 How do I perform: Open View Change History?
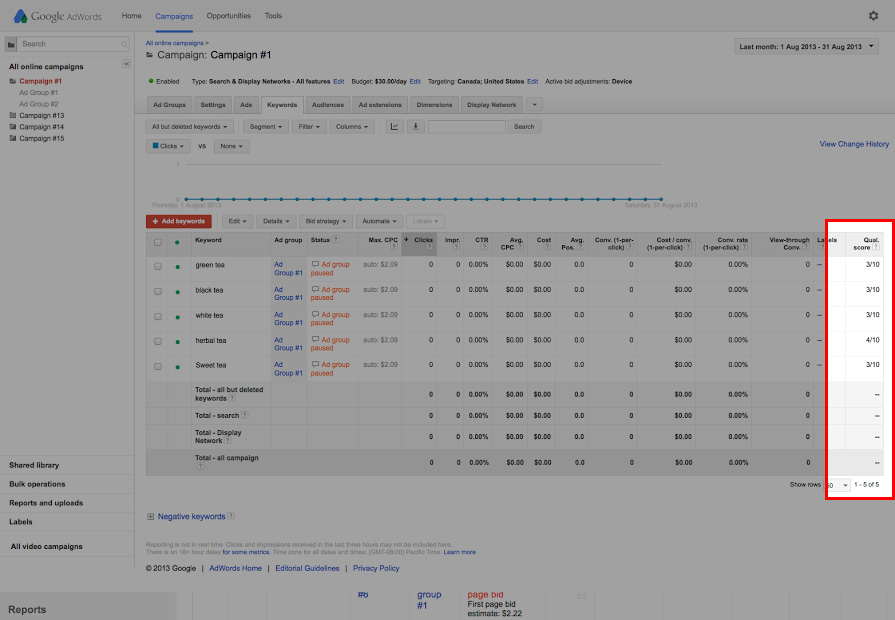(853, 144)
